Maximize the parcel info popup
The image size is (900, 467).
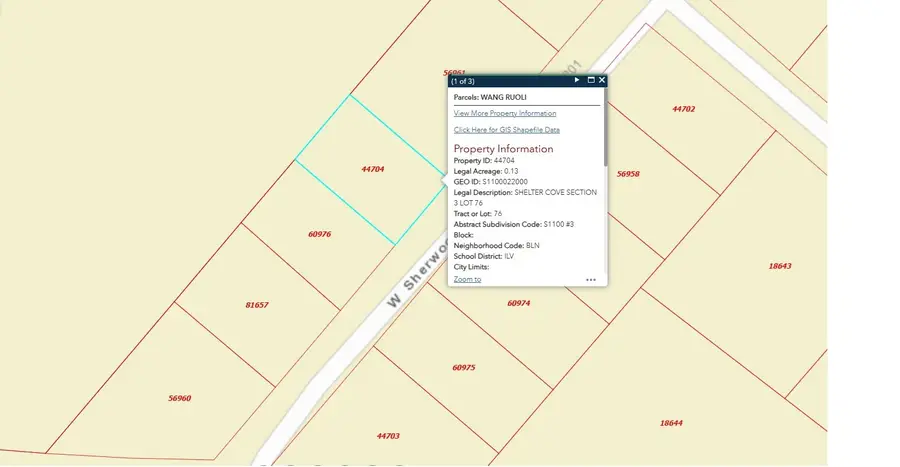pyautogui.click(x=591, y=80)
